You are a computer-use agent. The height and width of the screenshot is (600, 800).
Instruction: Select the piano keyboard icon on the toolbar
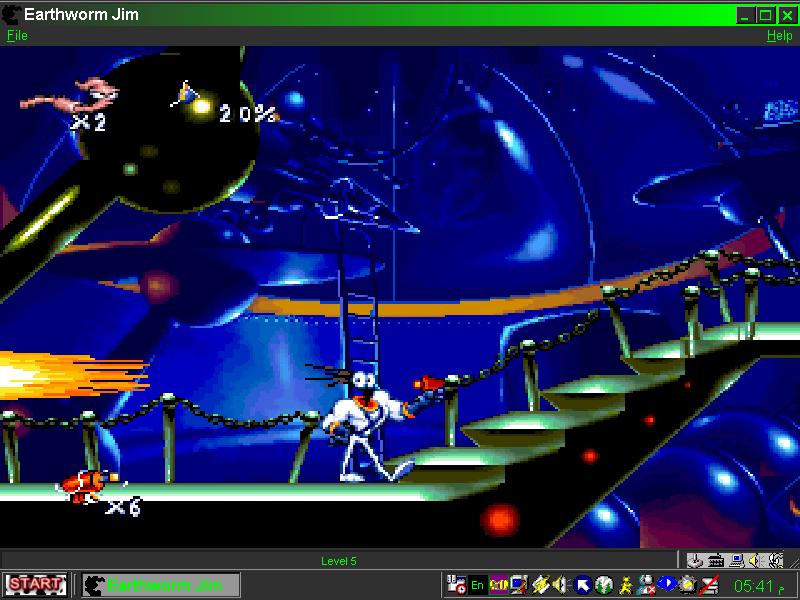(715, 560)
